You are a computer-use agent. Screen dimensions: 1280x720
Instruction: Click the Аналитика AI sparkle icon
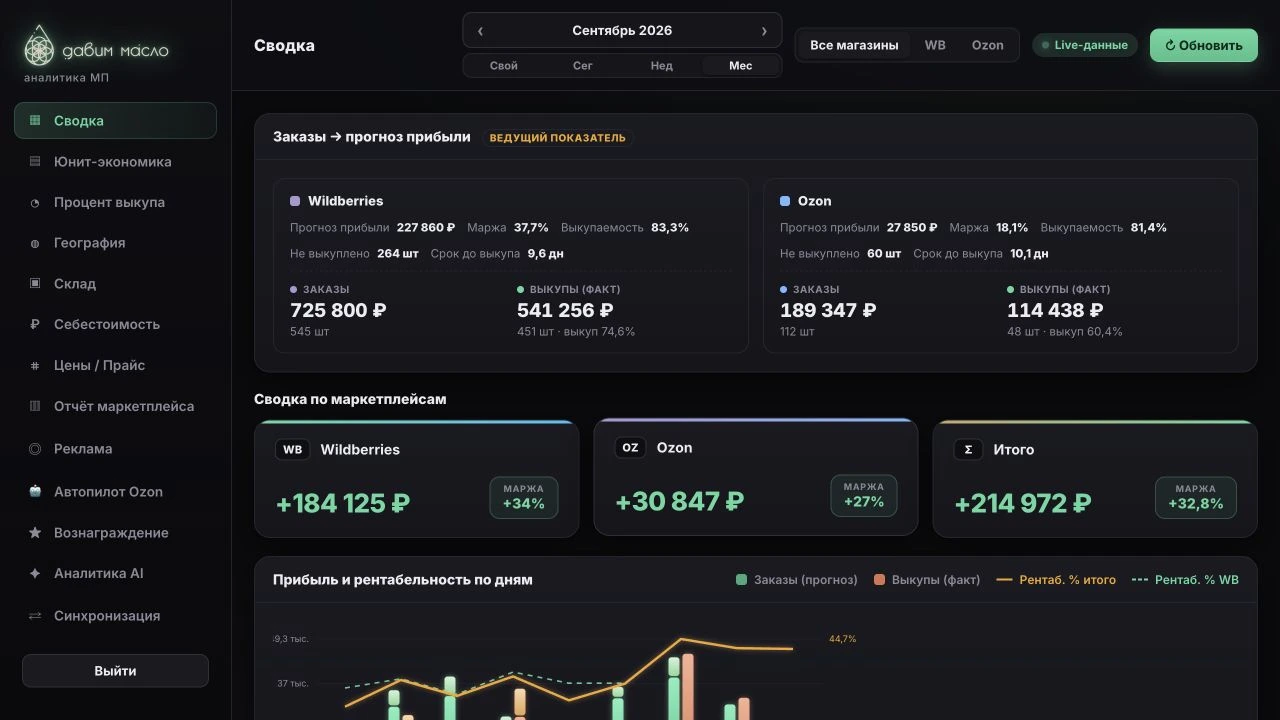coord(35,574)
